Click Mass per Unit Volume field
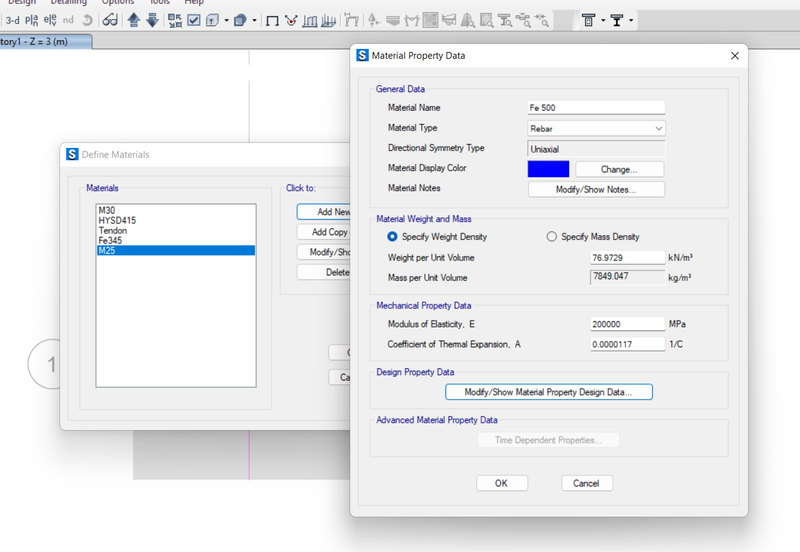Screen dimensions: 800x552 pyautogui.click(x=628, y=277)
